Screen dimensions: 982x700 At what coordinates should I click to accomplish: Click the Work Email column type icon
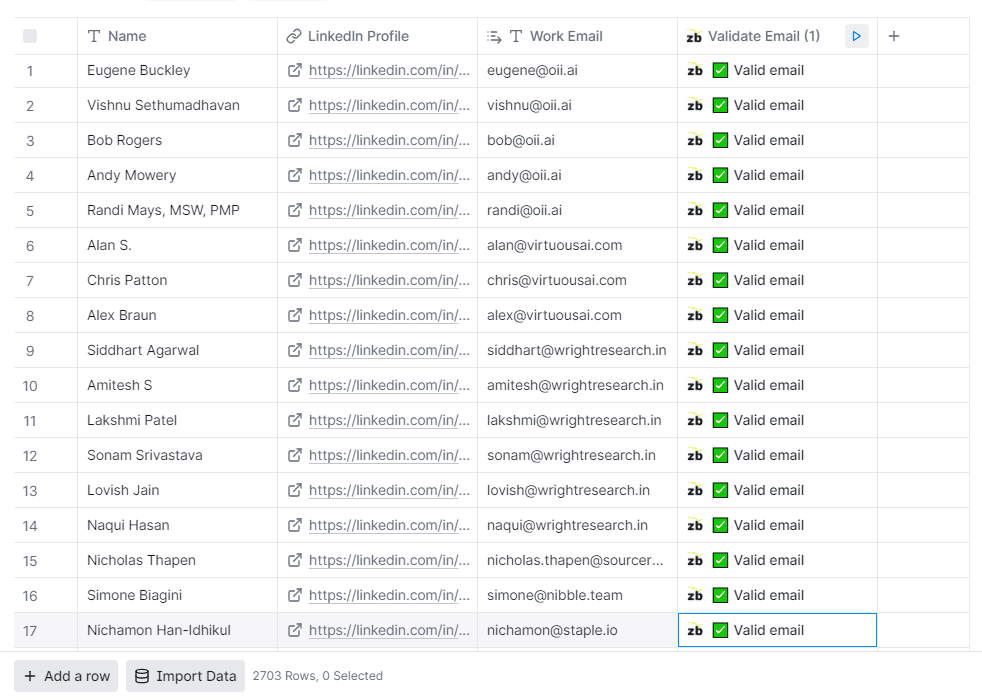(516, 36)
